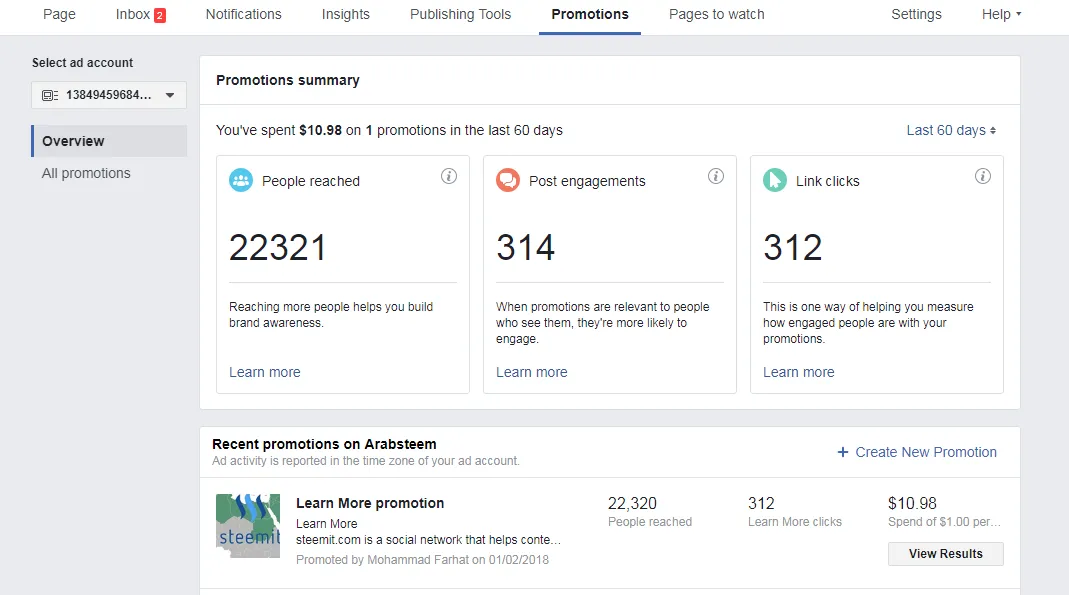Select All promotions in the sidebar

(86, 173)
